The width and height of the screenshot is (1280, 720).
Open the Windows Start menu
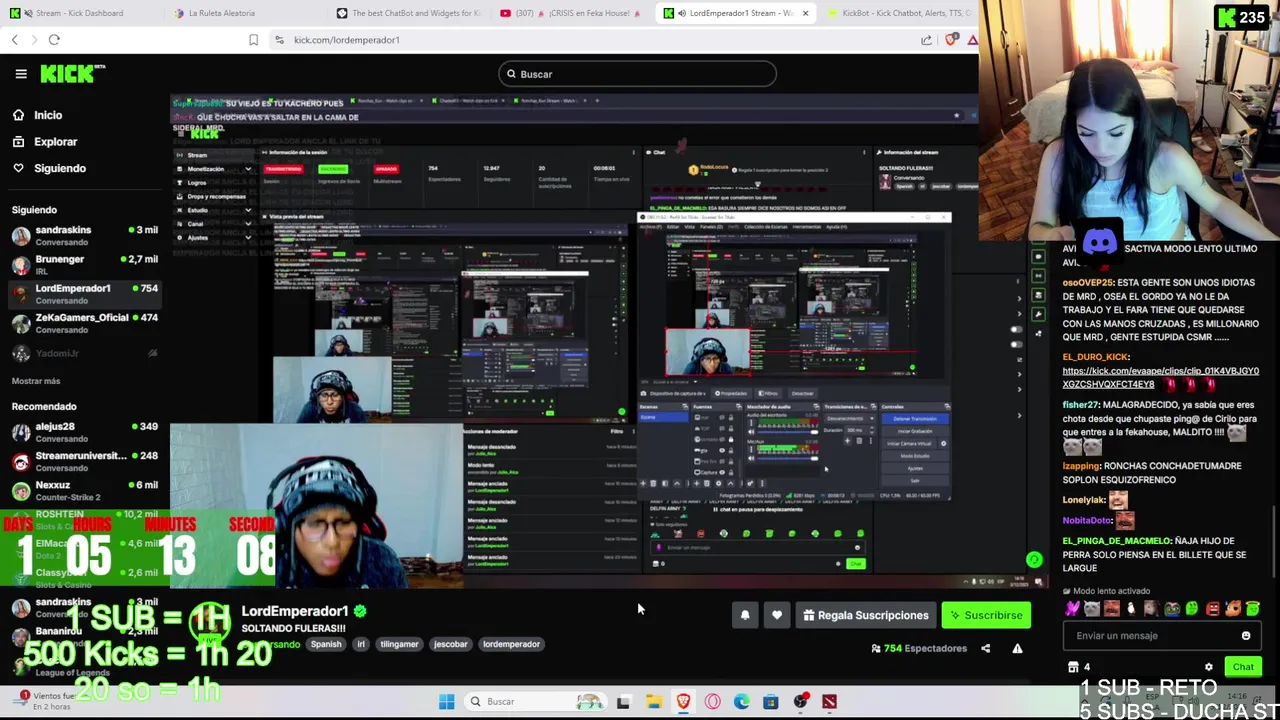pyautogui.click(x=446, y=702)
